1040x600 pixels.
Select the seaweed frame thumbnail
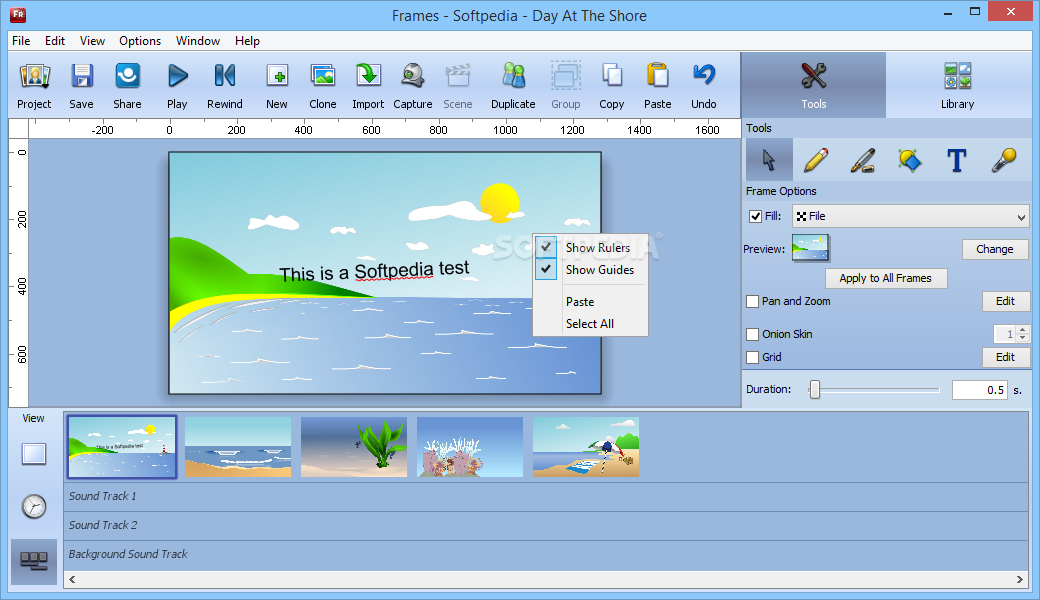354,447
